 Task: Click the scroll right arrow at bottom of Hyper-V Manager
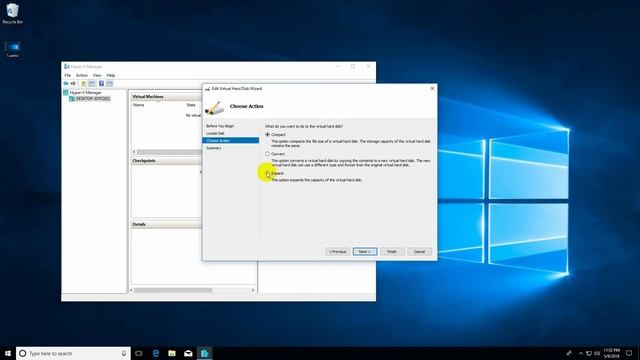pos(253,290)
